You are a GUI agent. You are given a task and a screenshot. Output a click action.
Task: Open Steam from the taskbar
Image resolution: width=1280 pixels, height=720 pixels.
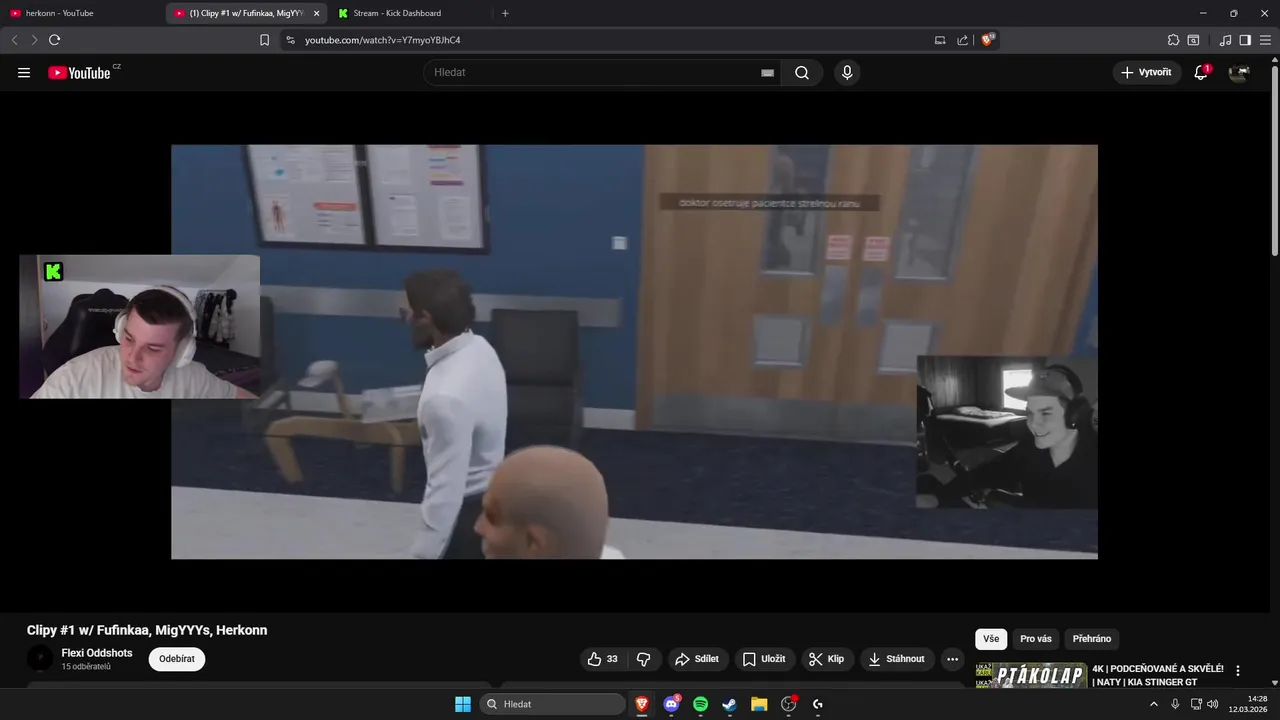730,704
